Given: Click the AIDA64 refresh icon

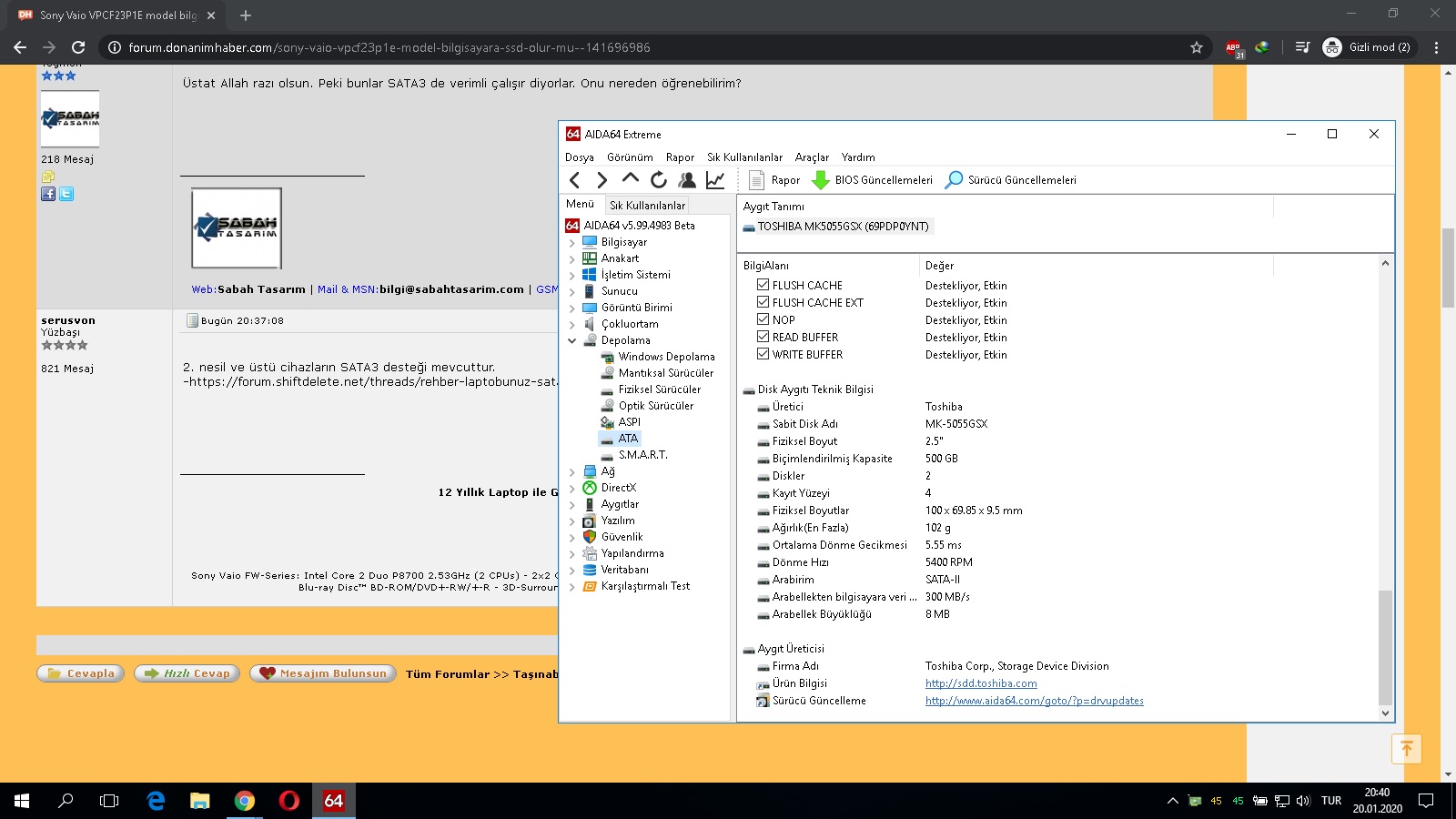Looking at the screenshot, I should tap(659, 180).
